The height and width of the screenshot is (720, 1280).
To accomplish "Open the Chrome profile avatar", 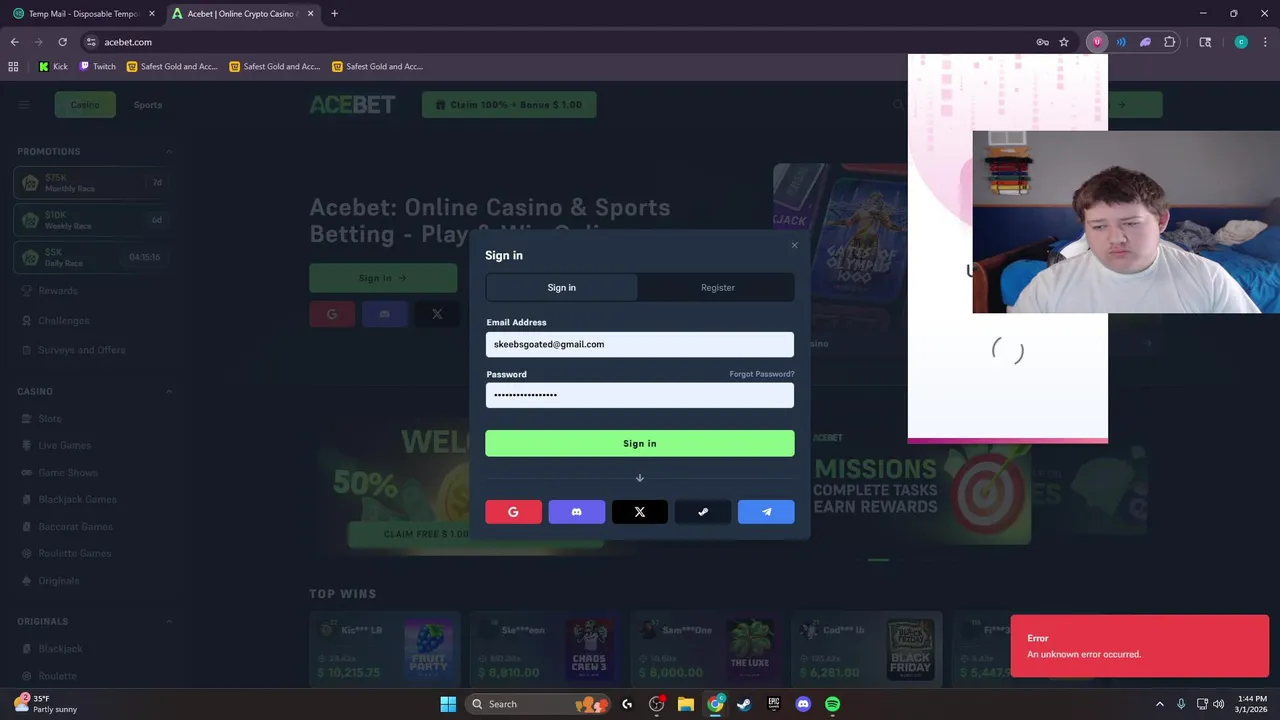I will click(1241, 42).
